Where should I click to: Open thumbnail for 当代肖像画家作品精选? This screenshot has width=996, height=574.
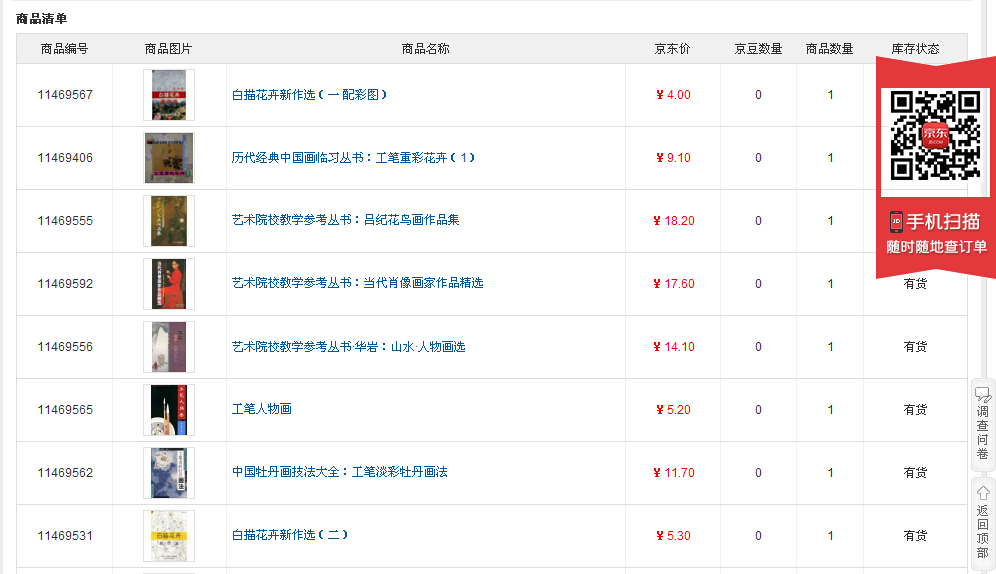[x=168, y=284]
